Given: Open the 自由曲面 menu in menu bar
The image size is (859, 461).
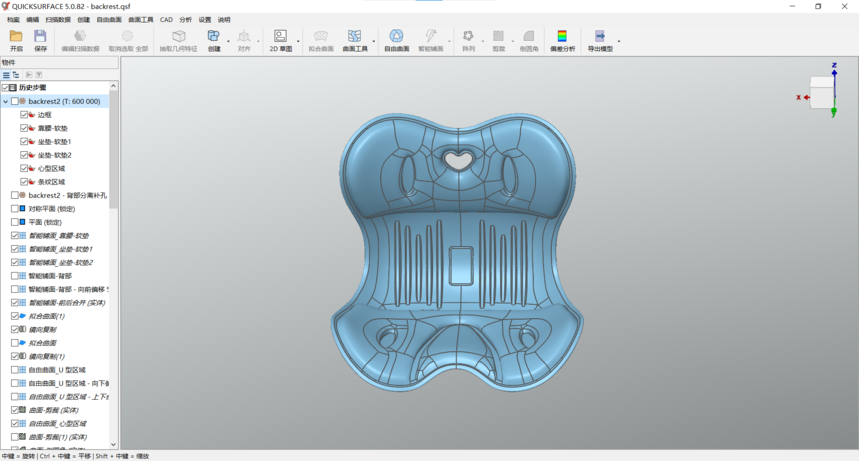Looking at the screenshot, I should [x=109, y=20].
